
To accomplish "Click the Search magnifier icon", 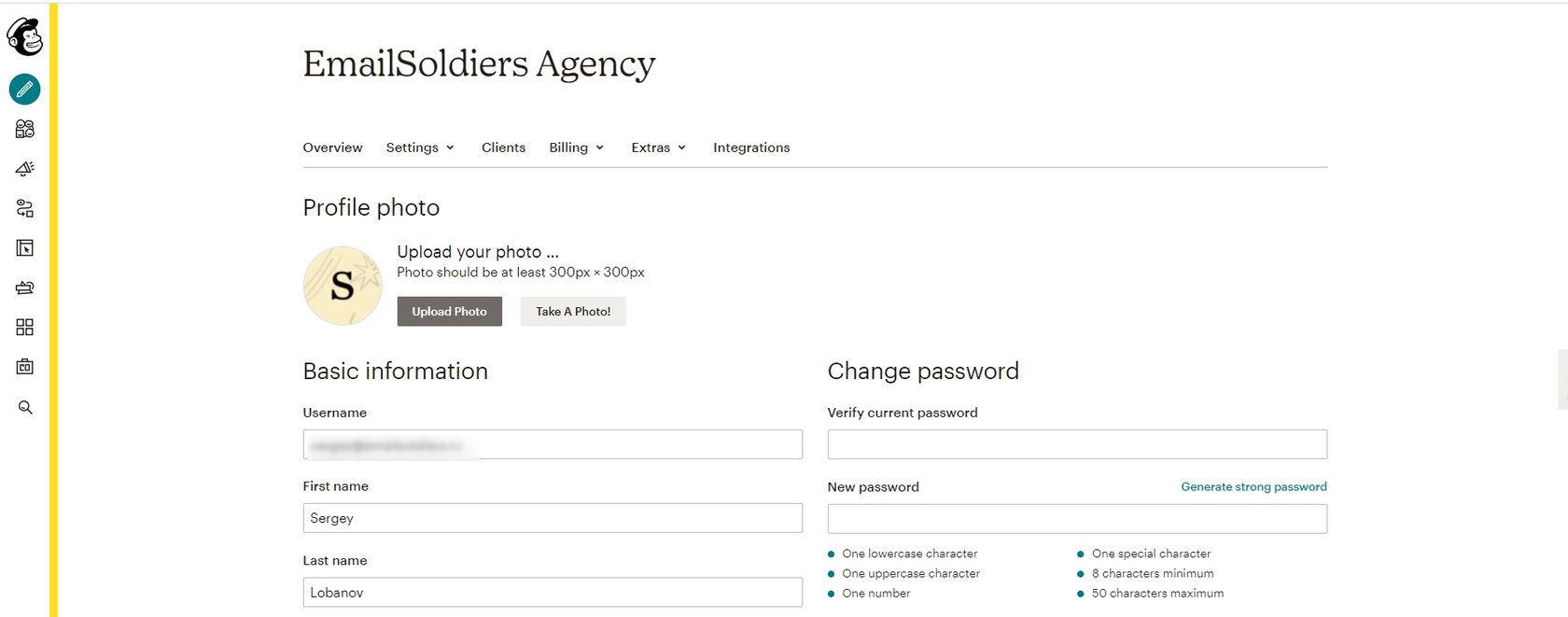I will click(25, 408).
